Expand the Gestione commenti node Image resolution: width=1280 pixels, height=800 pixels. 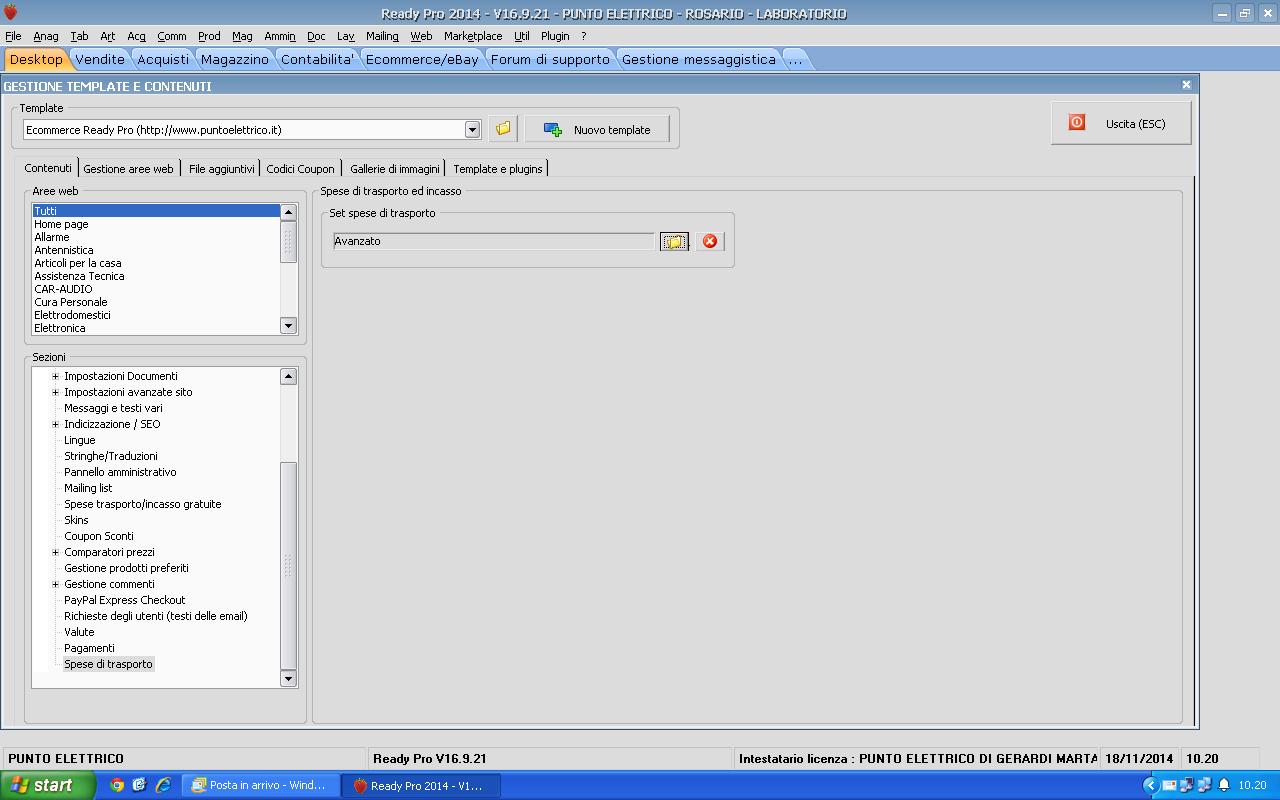[56, 584]
